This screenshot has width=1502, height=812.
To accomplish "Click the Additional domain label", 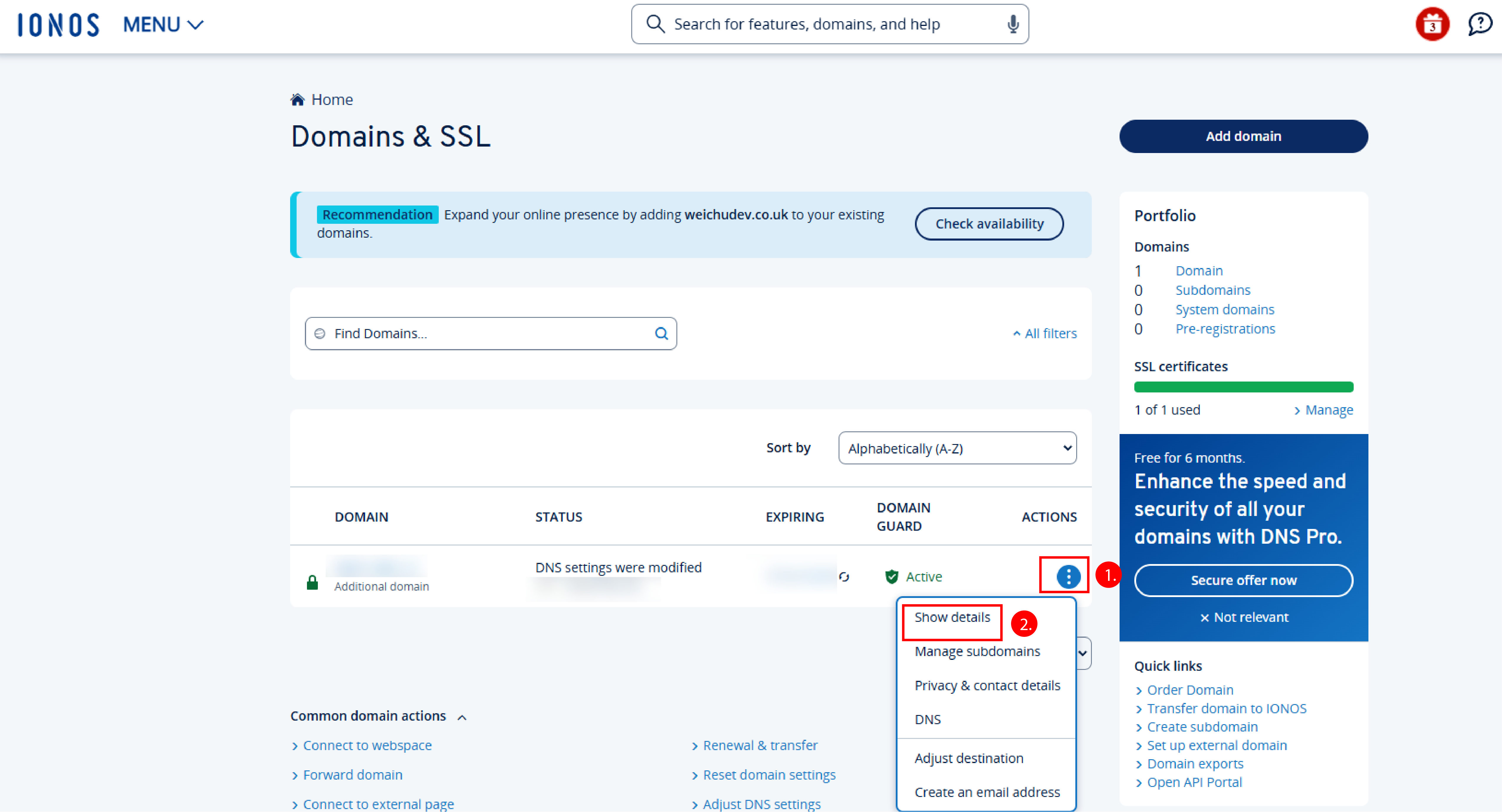I will (381, 586).
